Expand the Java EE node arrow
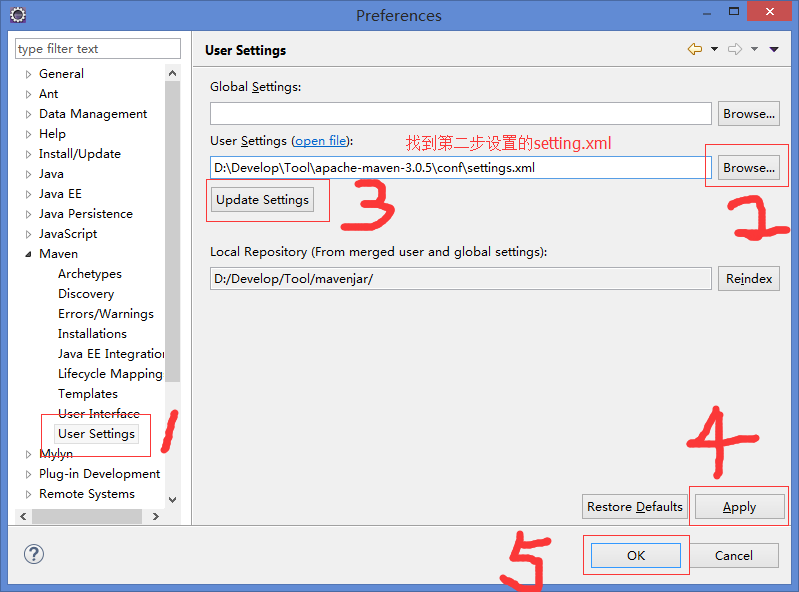 (x=28, y=194)
